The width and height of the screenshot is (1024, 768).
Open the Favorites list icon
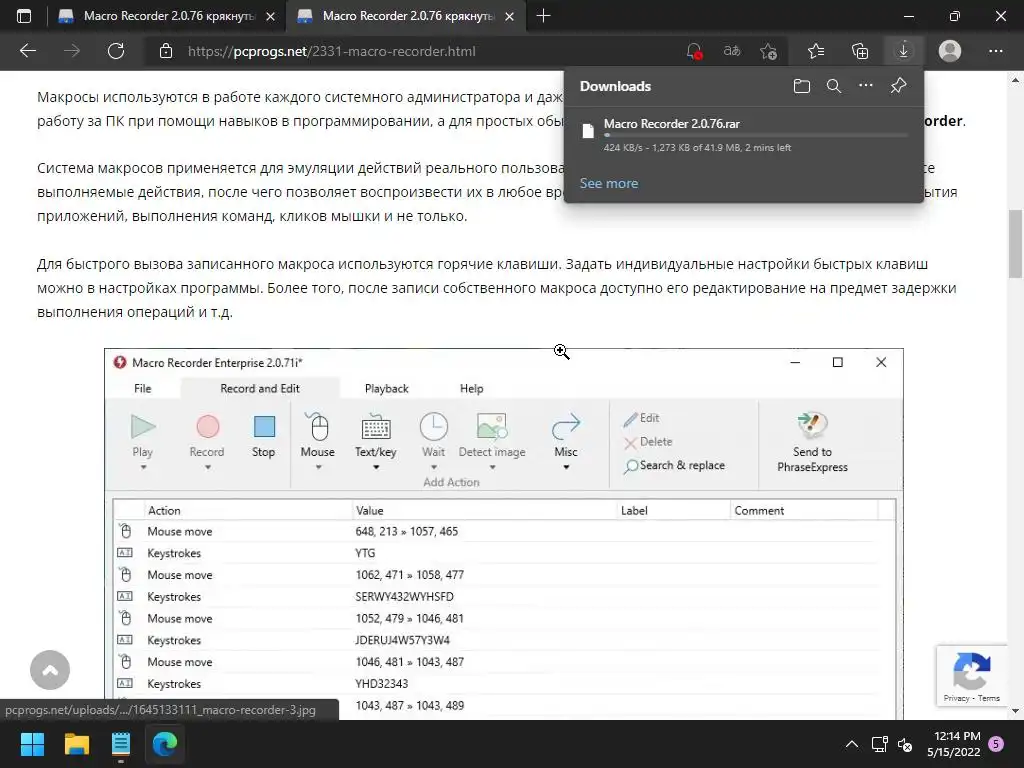816,51
